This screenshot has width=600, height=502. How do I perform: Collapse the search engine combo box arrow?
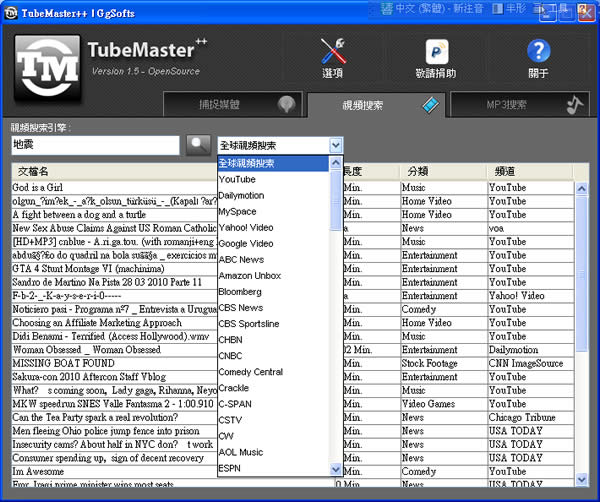(x=336, y=145)
